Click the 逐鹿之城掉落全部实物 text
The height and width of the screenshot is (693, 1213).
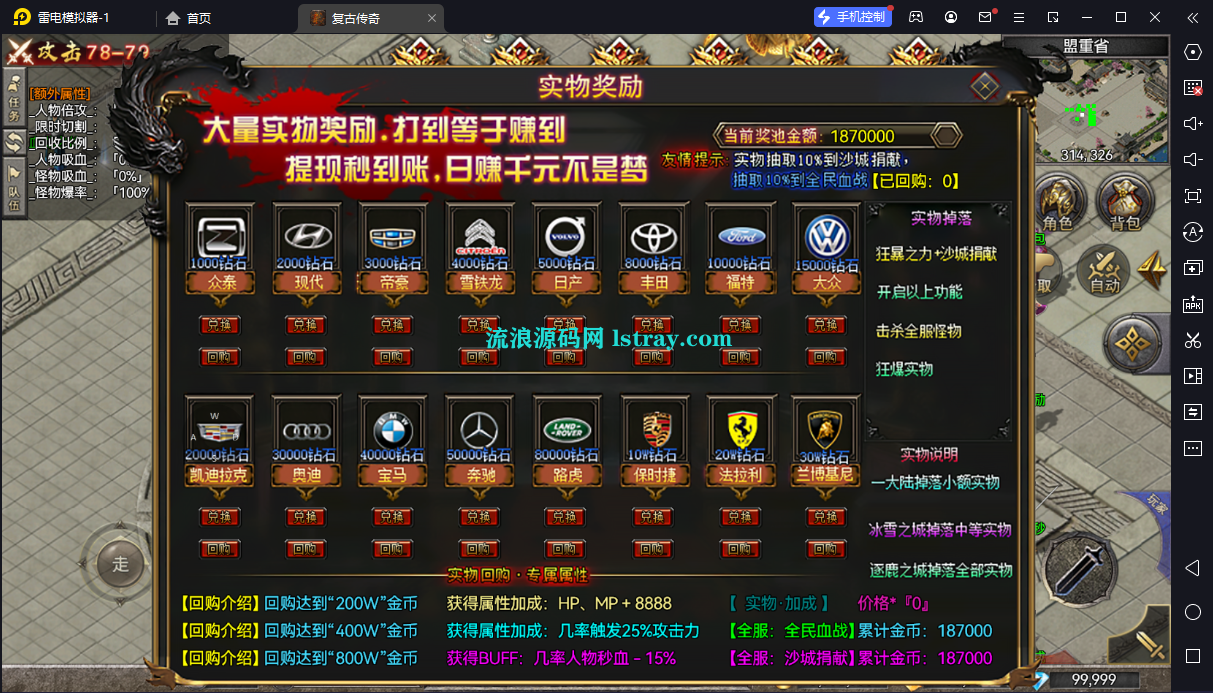[941, 570]
